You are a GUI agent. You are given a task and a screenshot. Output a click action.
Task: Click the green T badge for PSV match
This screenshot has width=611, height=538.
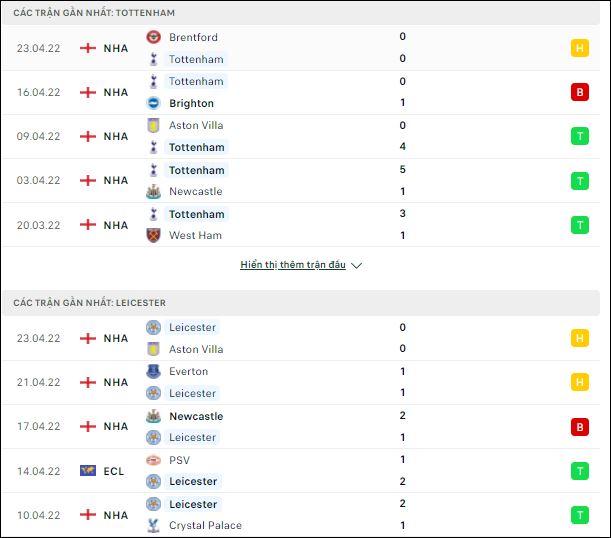(579, 471)
